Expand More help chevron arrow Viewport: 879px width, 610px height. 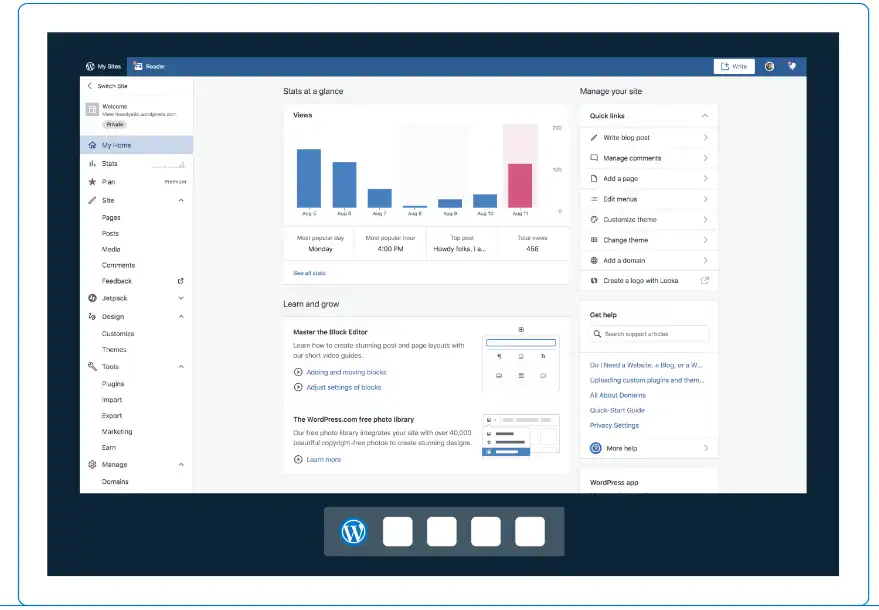(706, 448)
